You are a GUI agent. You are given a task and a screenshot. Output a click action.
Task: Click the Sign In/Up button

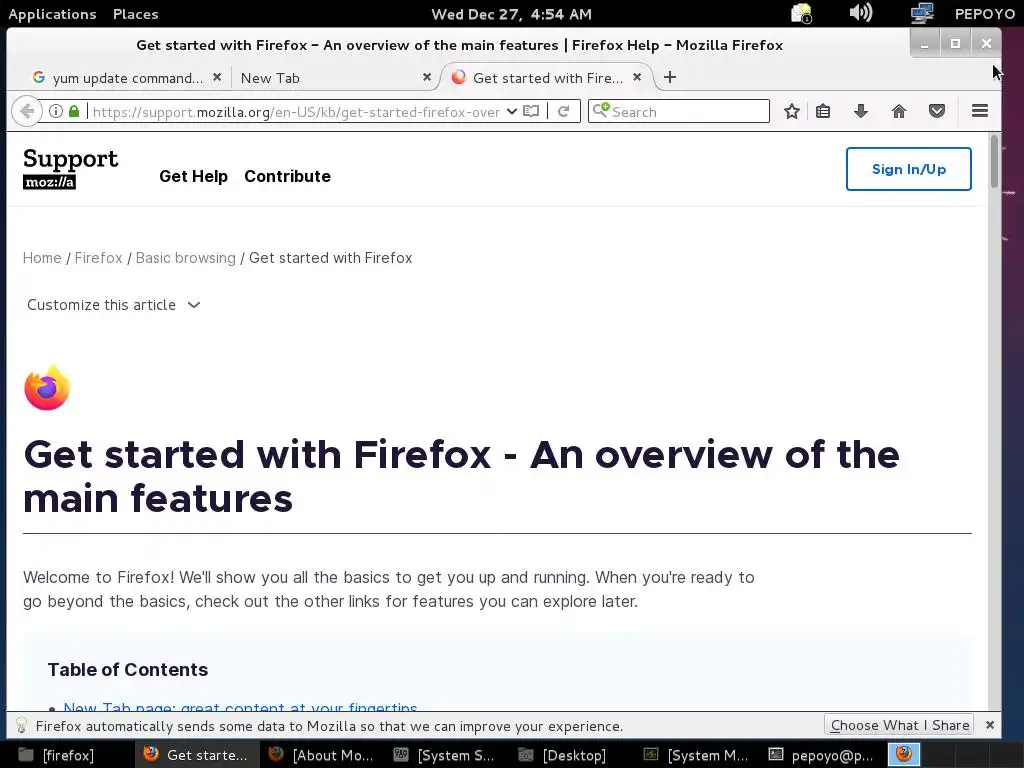coord(908,169)
